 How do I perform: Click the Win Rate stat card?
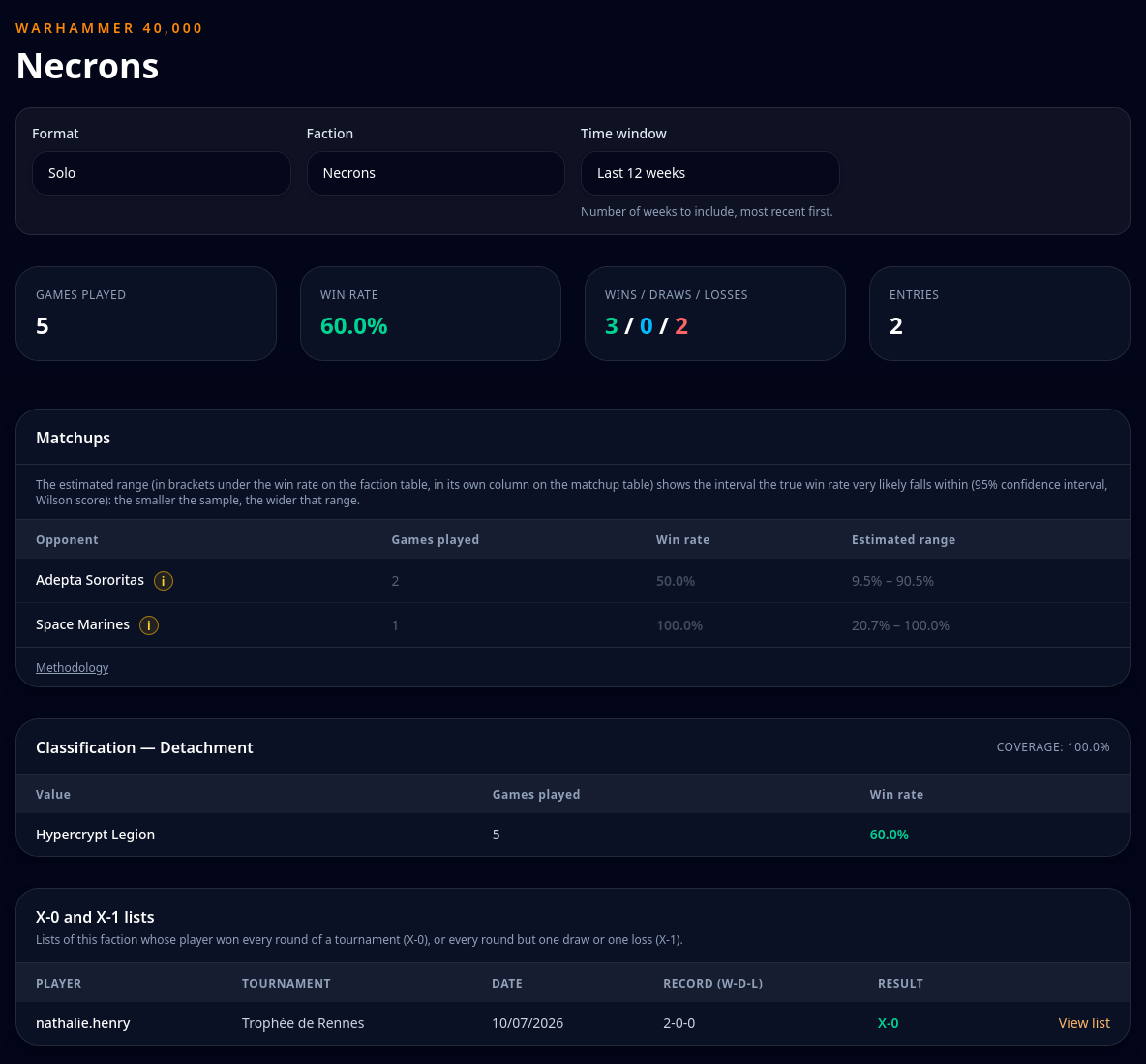coord(431,314)
